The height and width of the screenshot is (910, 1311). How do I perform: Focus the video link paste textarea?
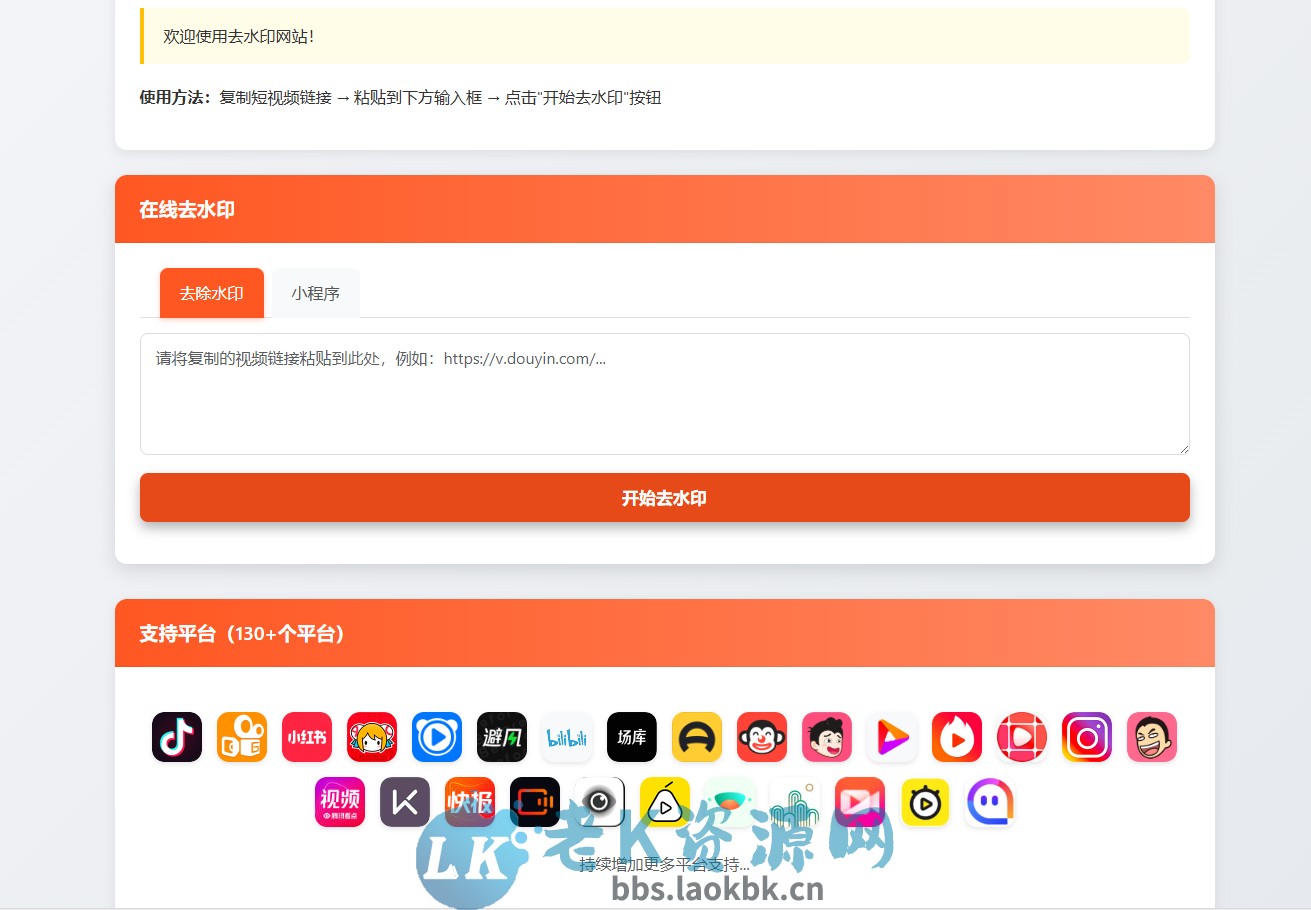point(665,394)
